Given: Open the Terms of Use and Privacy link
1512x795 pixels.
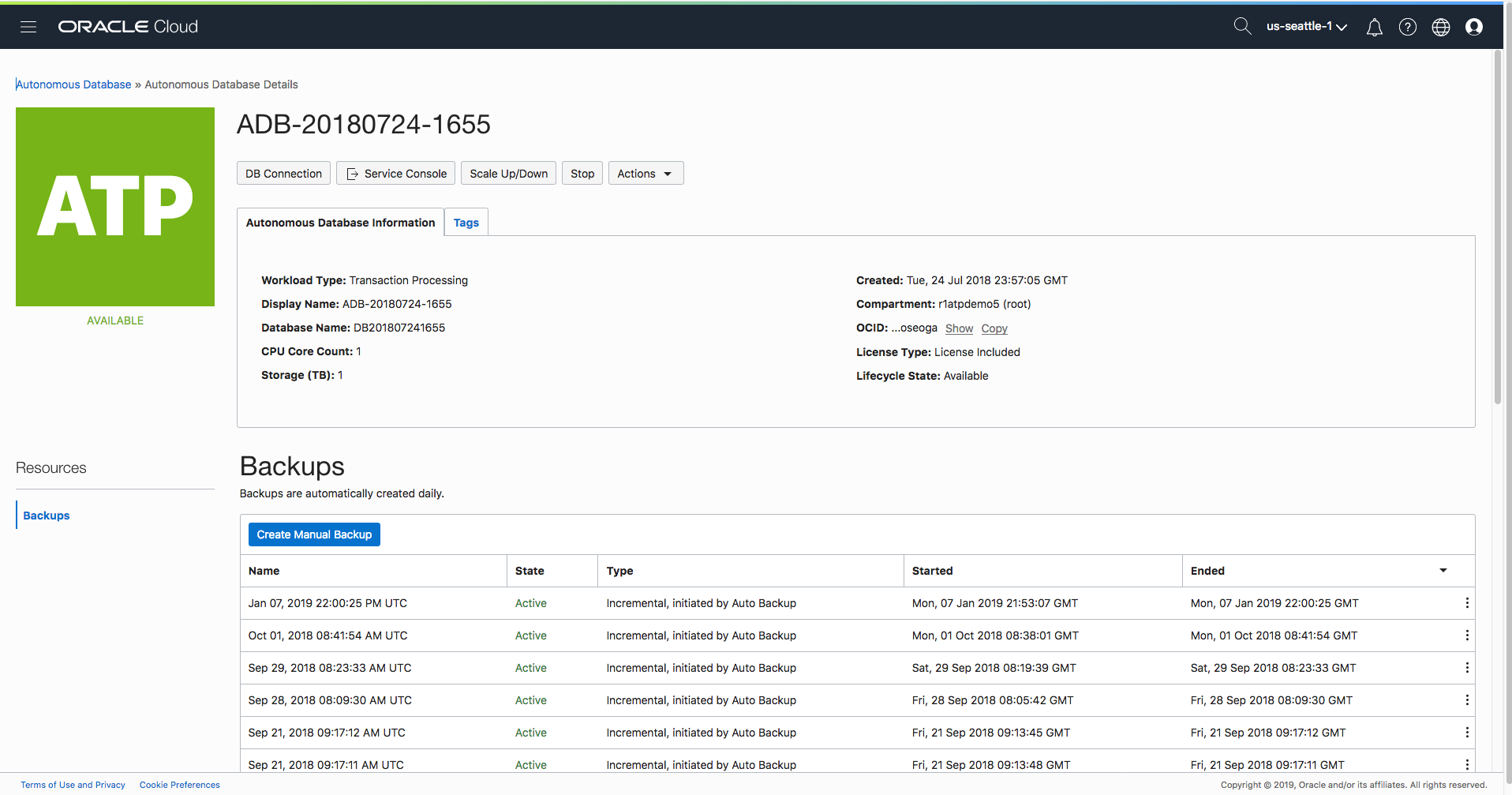Looking at the screenshot, I should point(73,785).
